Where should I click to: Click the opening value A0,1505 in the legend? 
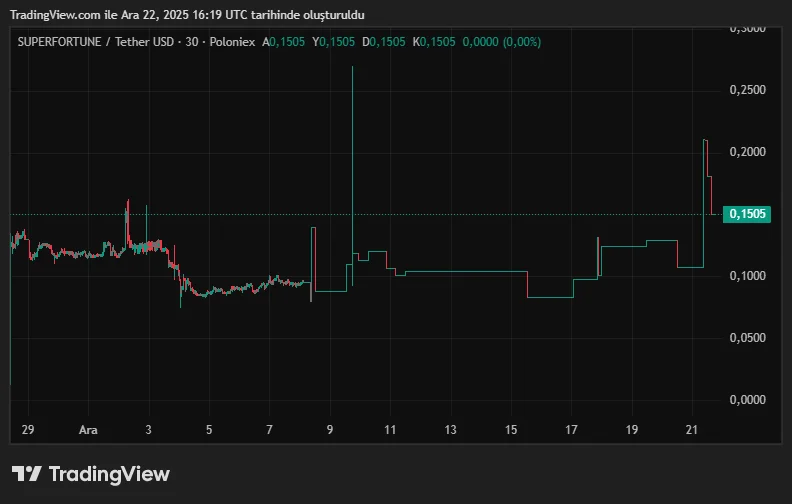pos(283,42)
